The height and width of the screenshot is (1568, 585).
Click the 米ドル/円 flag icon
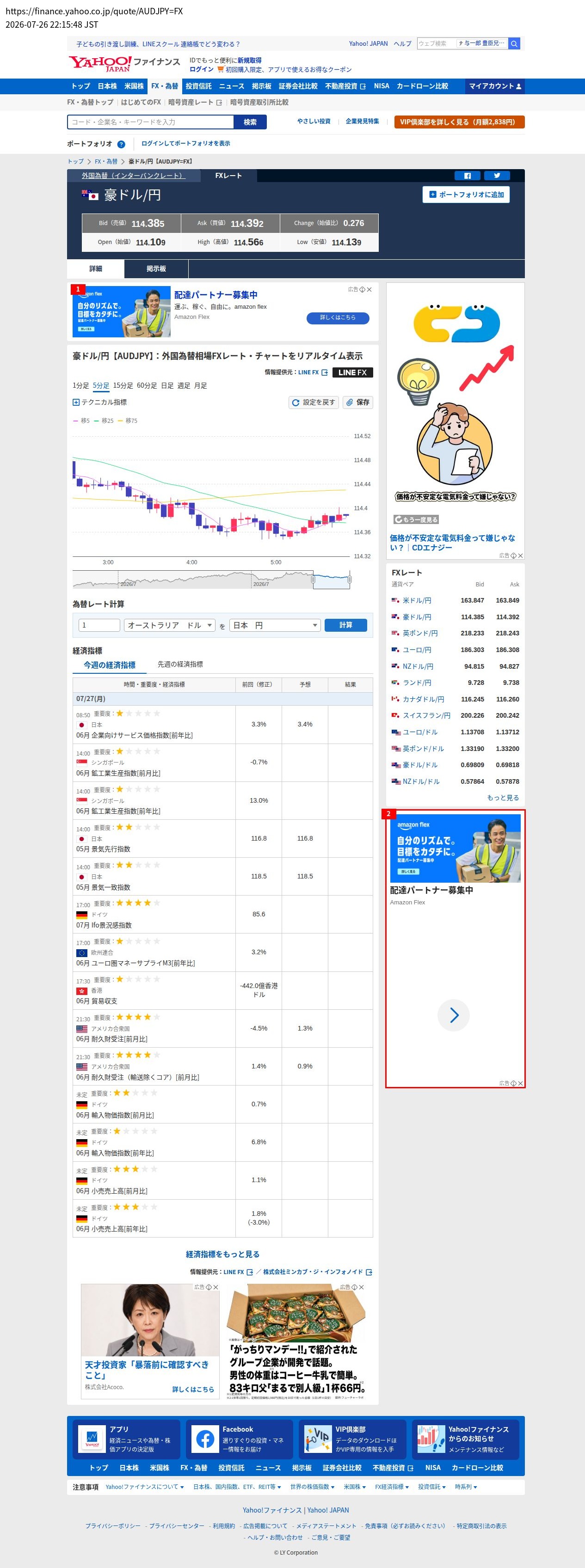(395, 600)
